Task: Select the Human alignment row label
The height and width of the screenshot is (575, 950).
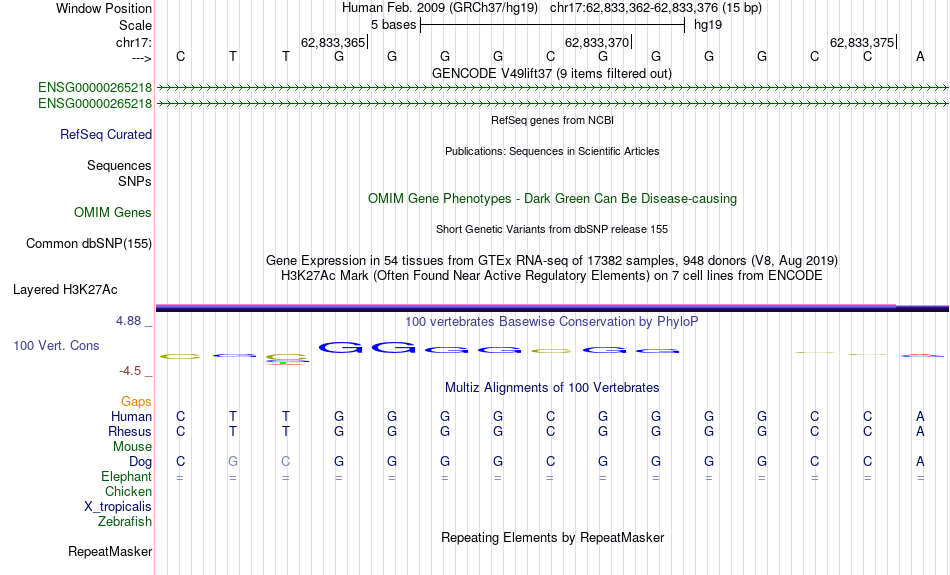Action: (x=131, y=416)
